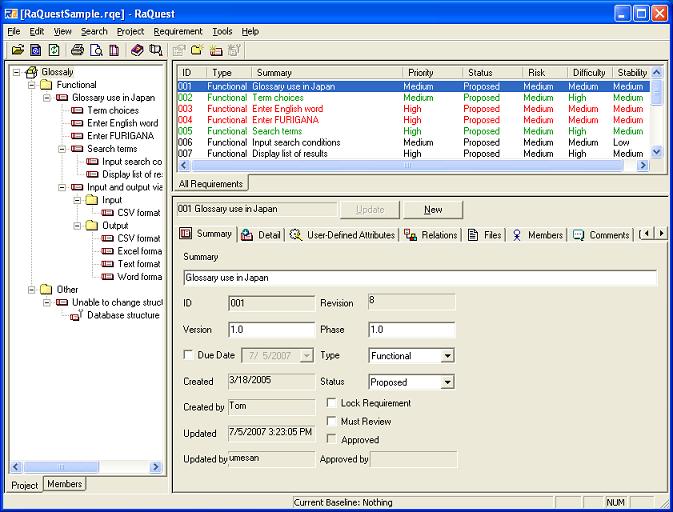This screenshot has height=512, width=673.
Task: Click the purple help book icon
Action: coord(137,50)
